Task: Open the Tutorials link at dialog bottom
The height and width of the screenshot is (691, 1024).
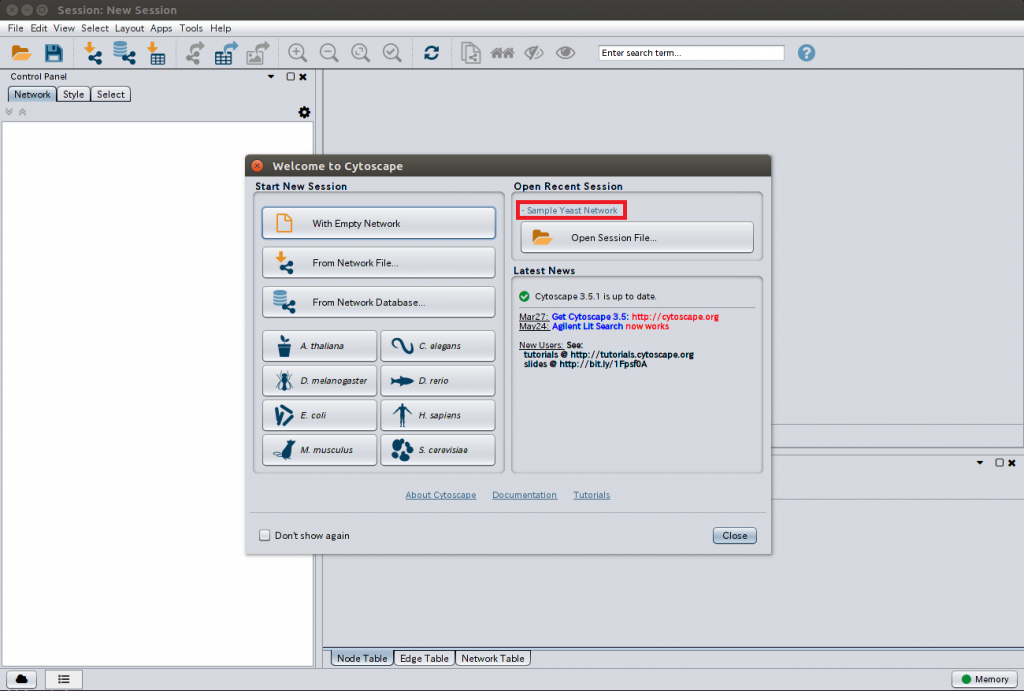Action: 592,495
